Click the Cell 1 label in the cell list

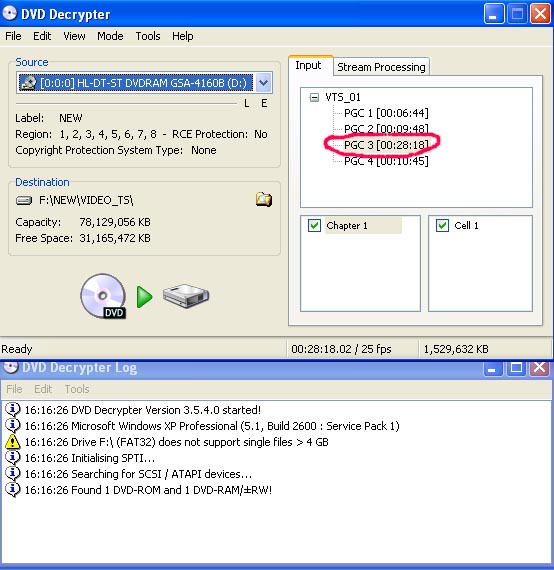click(466, 226)
